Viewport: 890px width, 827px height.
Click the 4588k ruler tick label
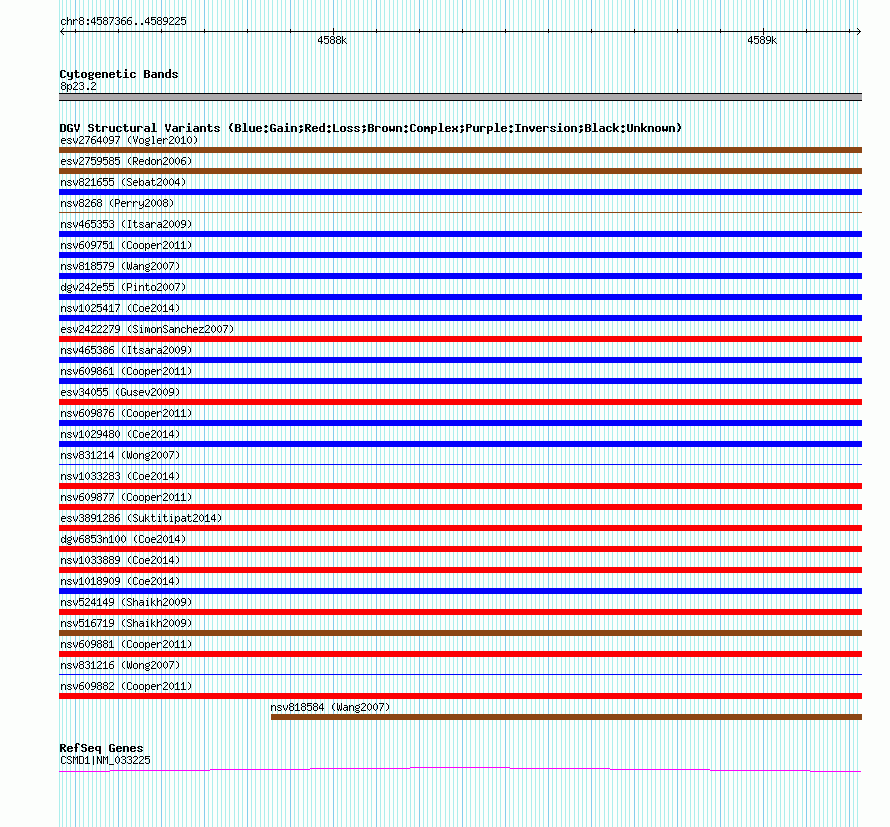click(332, 40)
